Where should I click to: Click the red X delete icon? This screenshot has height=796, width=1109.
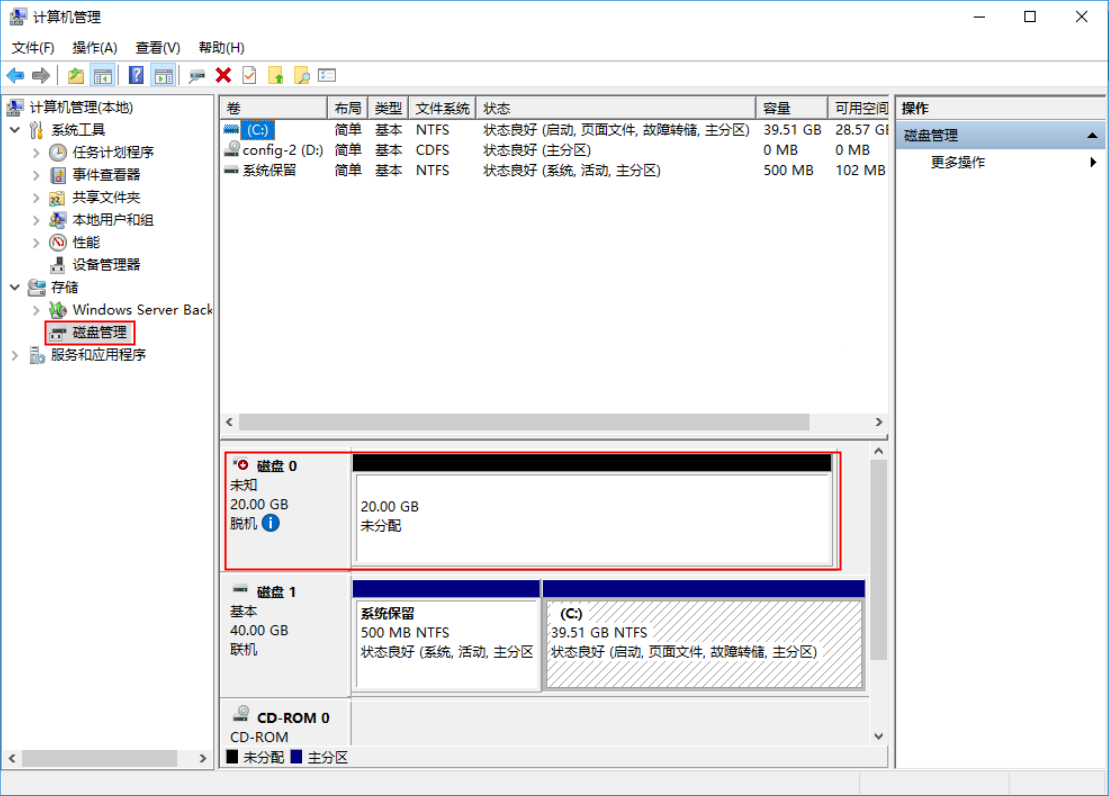(223, 75)
